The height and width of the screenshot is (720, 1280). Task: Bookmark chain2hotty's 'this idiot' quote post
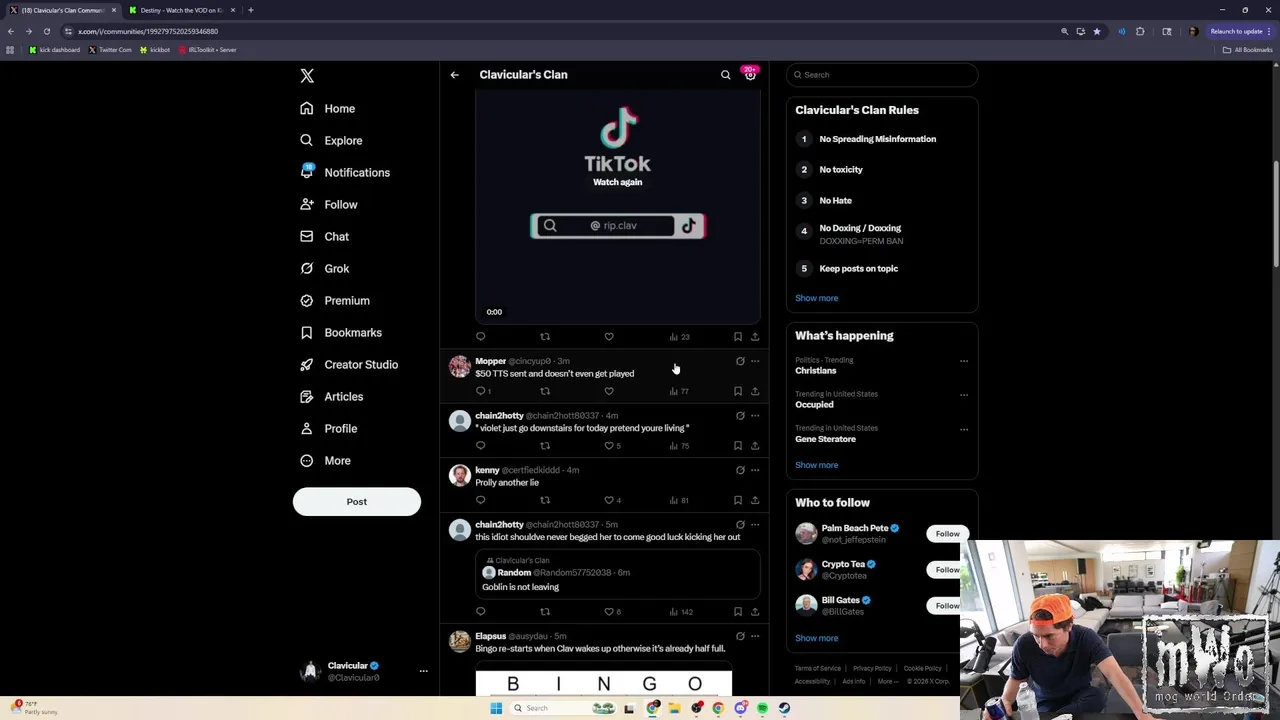tap(738, 612)
